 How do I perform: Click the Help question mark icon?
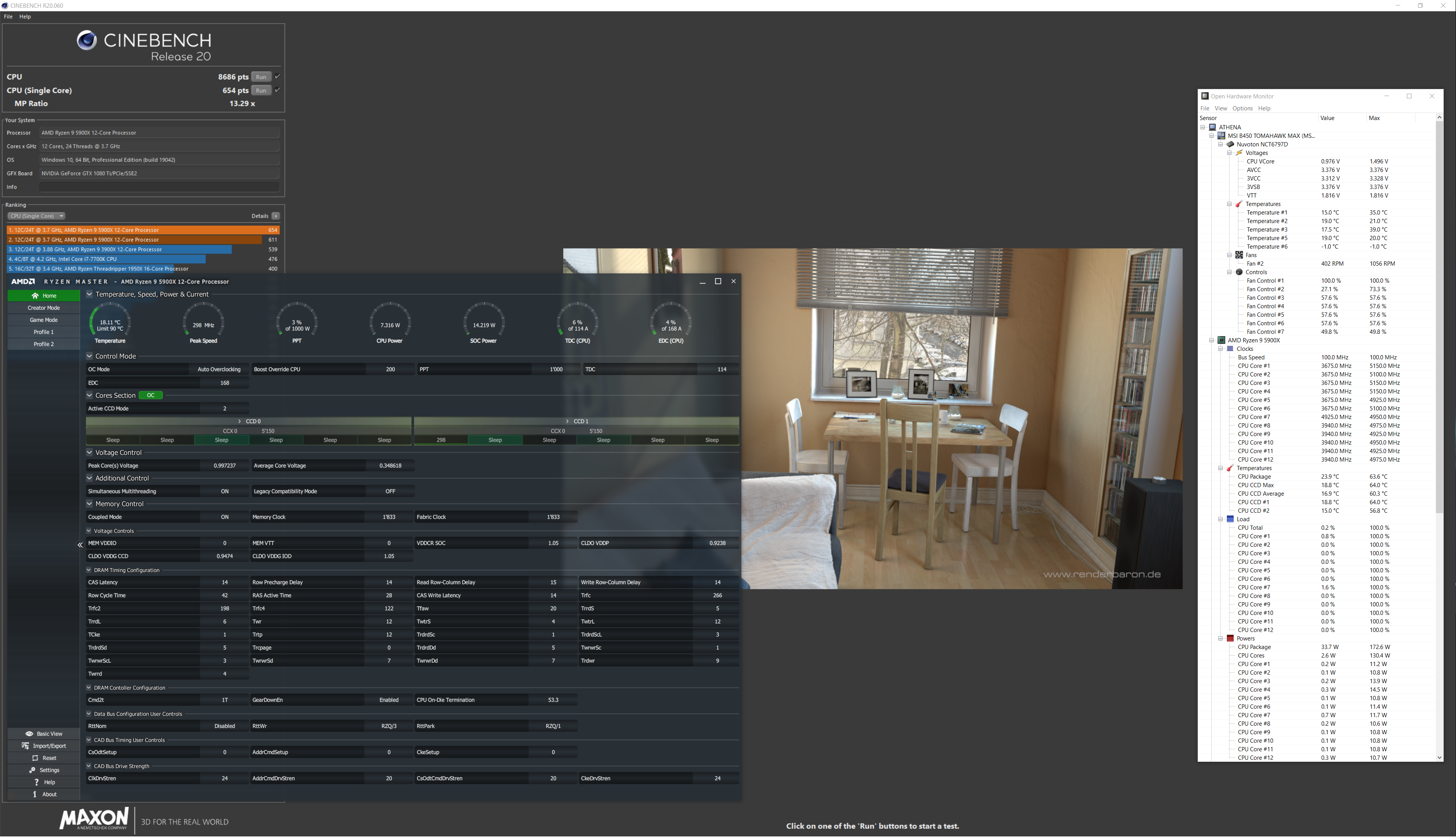point(36,782)
